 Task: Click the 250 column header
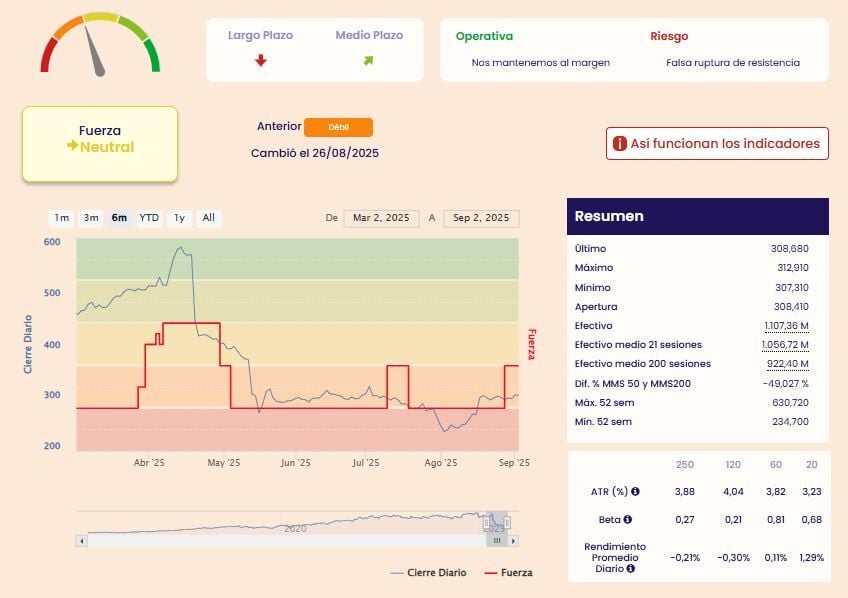(685, 464)
